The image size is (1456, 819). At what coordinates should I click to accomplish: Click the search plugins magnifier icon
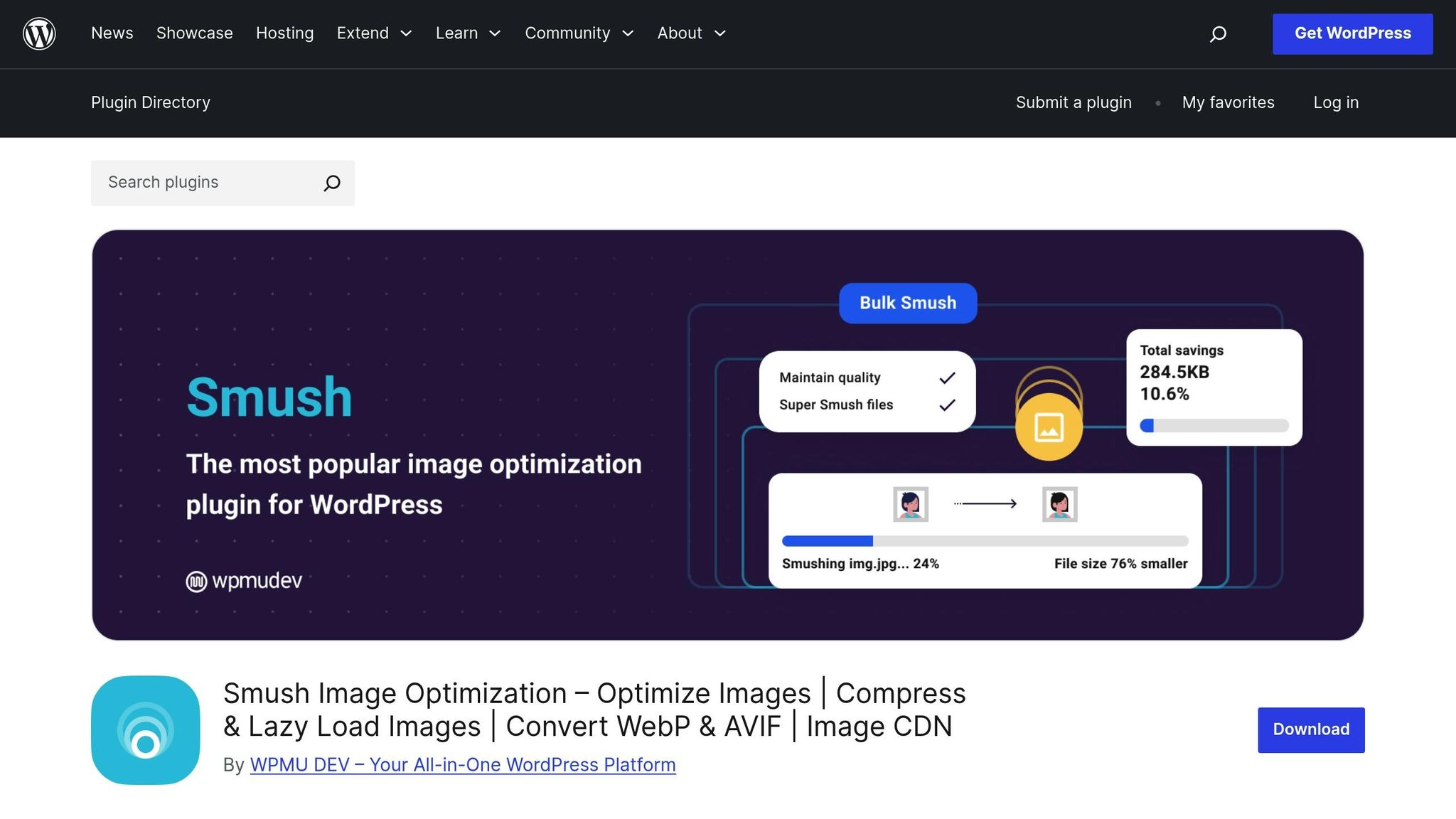coord(332,183)
